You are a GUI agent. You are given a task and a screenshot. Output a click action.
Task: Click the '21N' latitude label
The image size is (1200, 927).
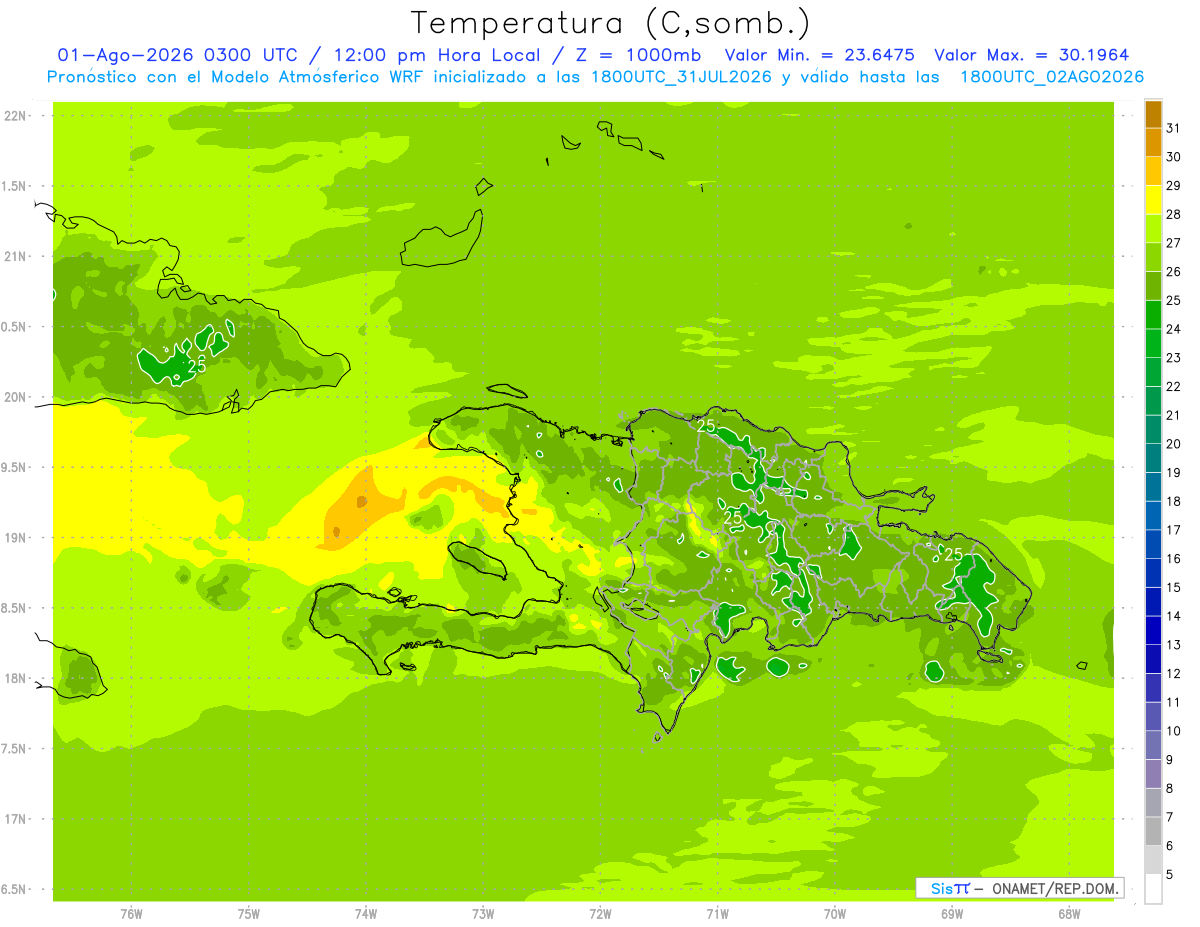(16, 256)
